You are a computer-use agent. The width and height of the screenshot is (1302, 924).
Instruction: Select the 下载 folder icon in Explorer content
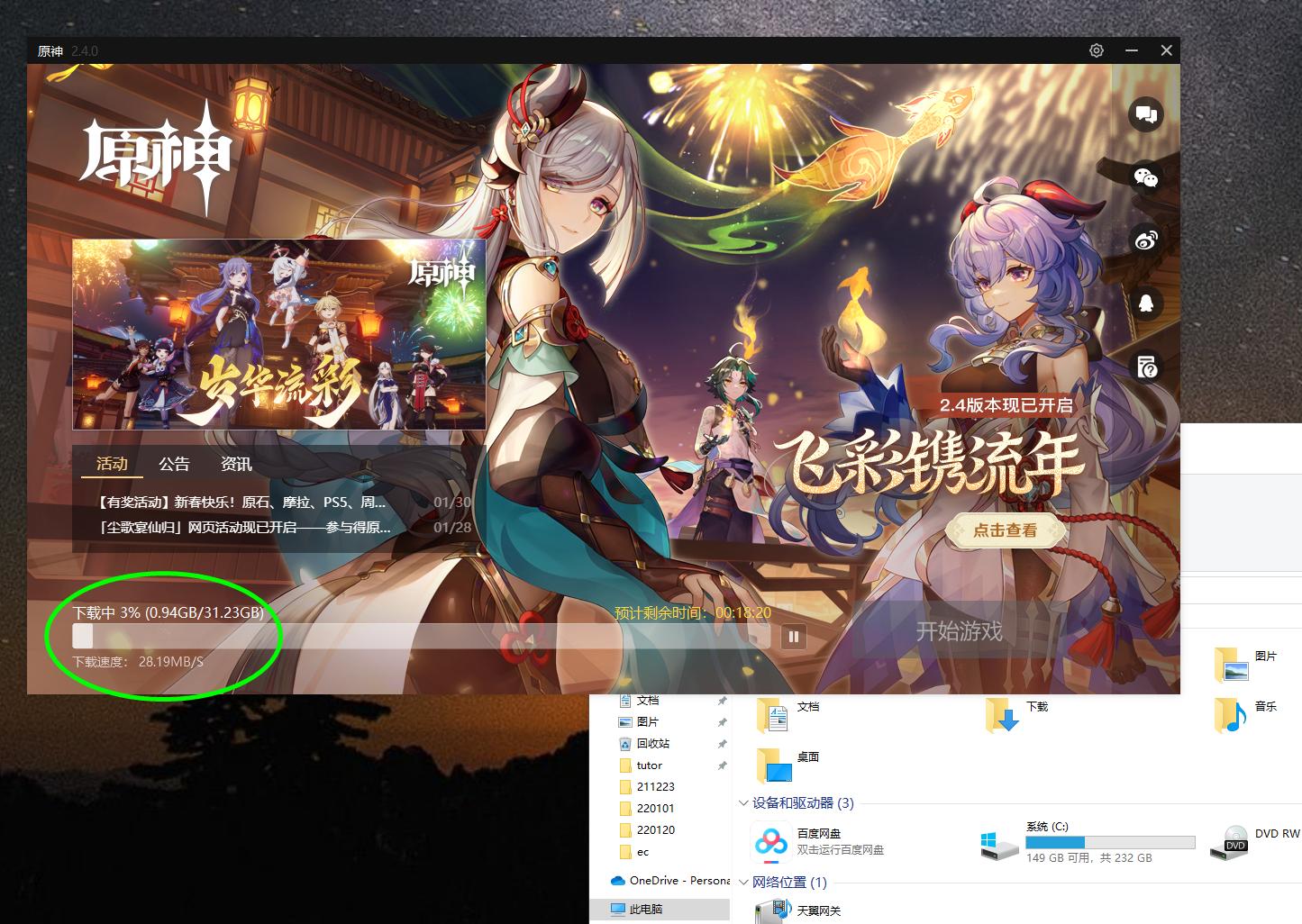(1002, 715)
